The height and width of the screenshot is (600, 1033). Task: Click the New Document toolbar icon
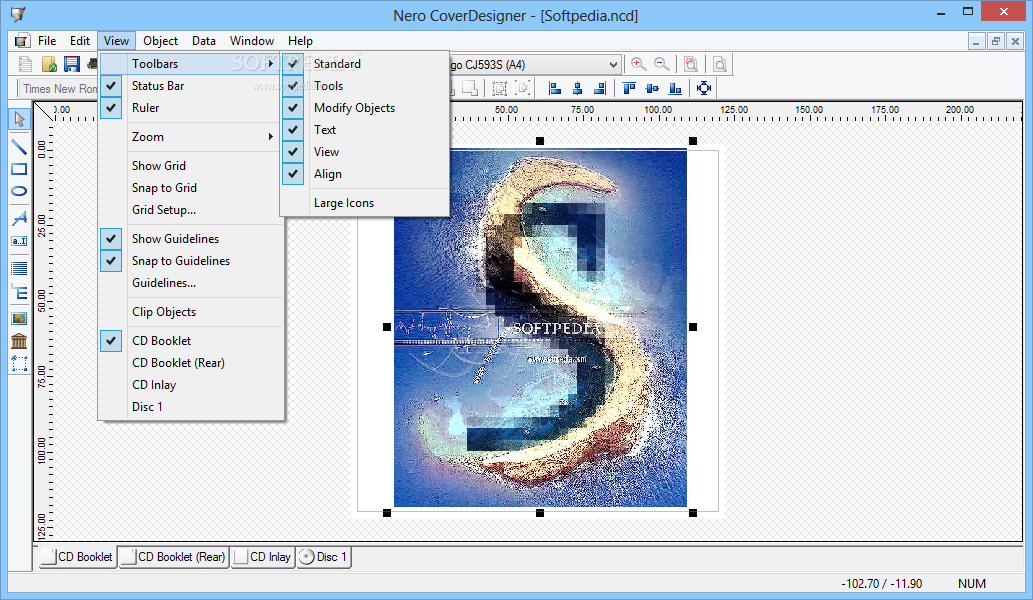[26, 64]
